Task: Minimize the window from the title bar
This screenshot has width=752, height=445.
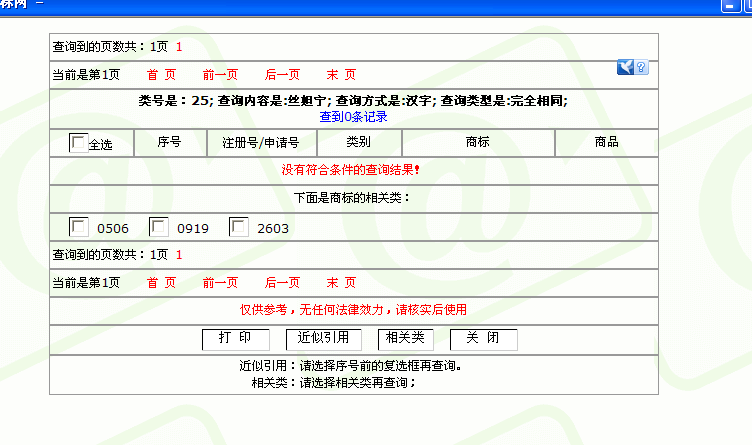Action: click(x=730, y=6)
